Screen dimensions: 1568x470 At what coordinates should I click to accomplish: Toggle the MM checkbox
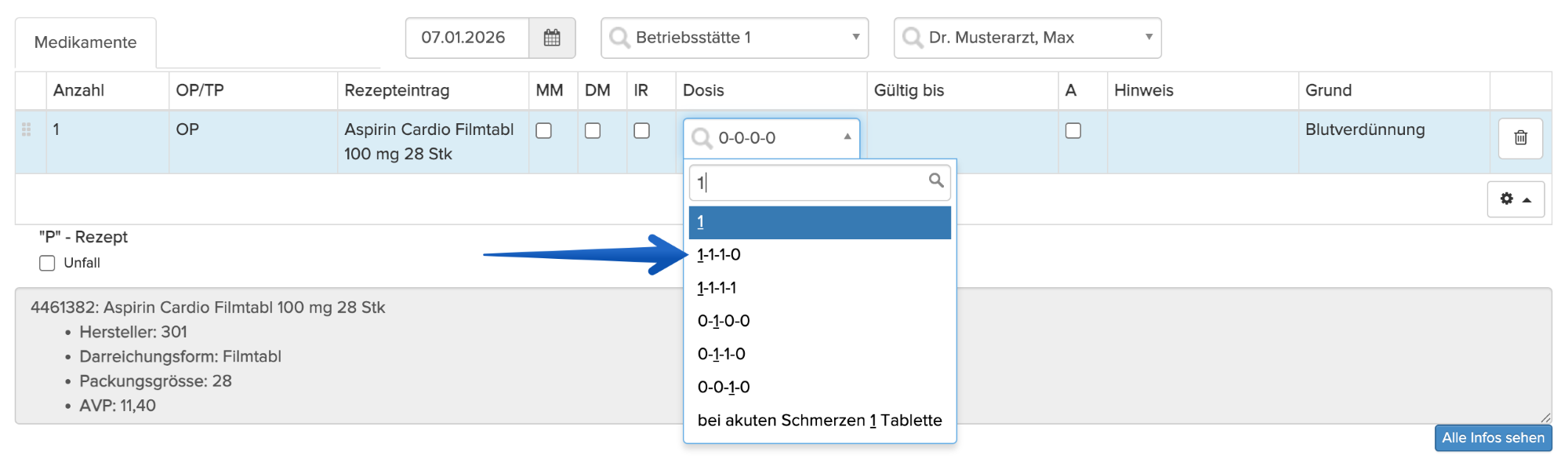coord(543,131)
